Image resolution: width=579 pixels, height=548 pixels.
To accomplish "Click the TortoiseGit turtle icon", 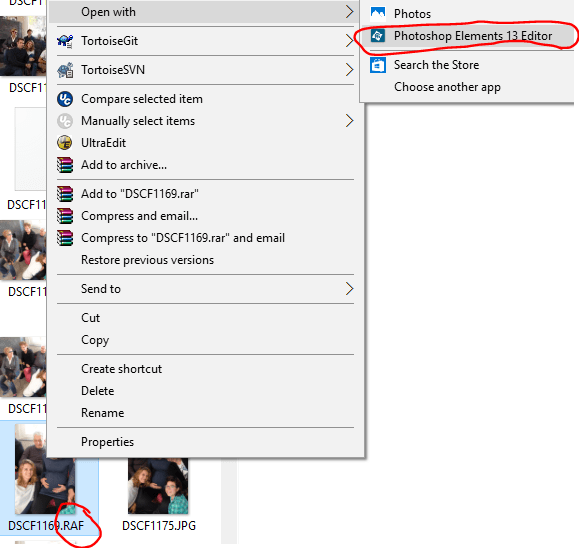I will click(65, 41).
